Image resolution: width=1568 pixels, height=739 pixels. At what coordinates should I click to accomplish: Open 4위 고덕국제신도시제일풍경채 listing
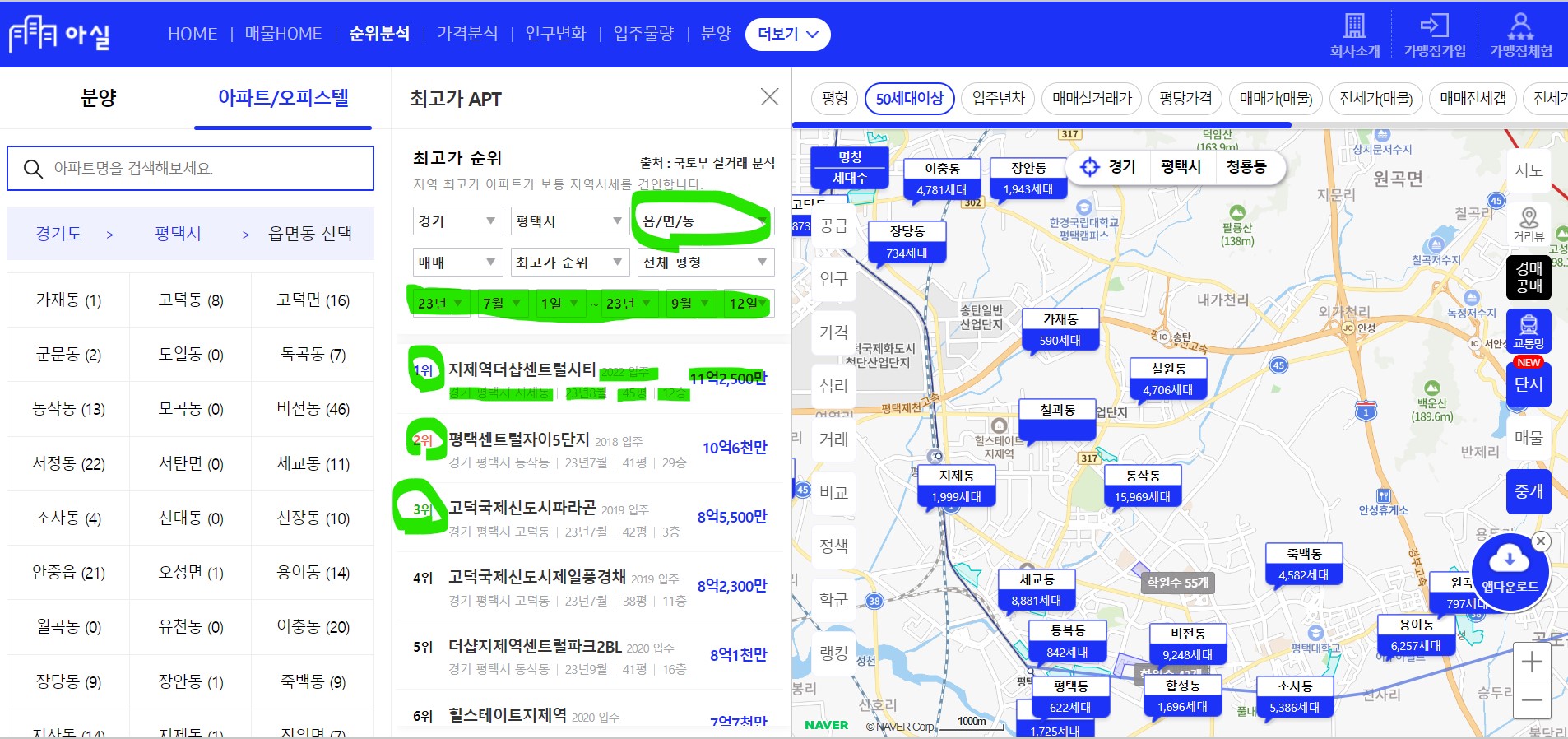coord(590,588)
